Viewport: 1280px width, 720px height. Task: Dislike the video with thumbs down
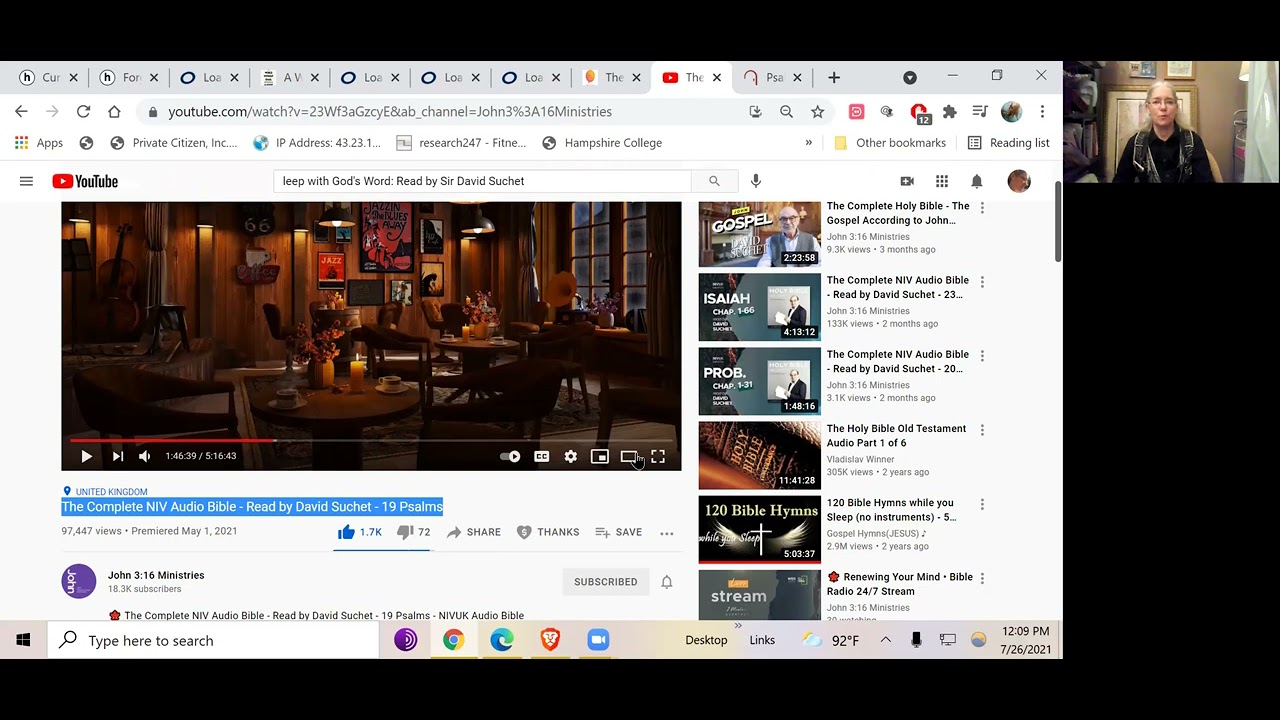[413, 532]
